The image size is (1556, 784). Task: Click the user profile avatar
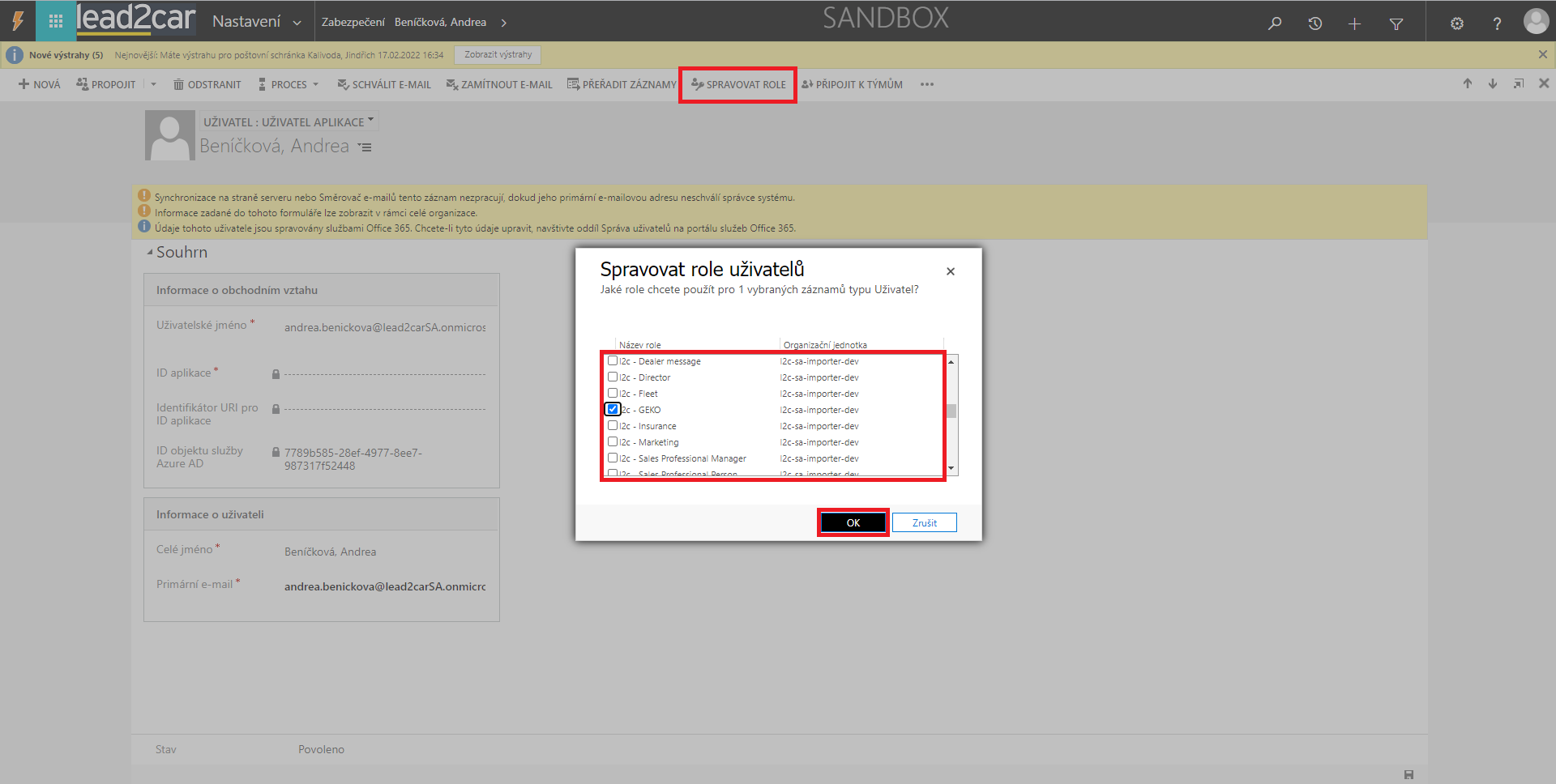pyautogui.click(x=1535, y=22)
